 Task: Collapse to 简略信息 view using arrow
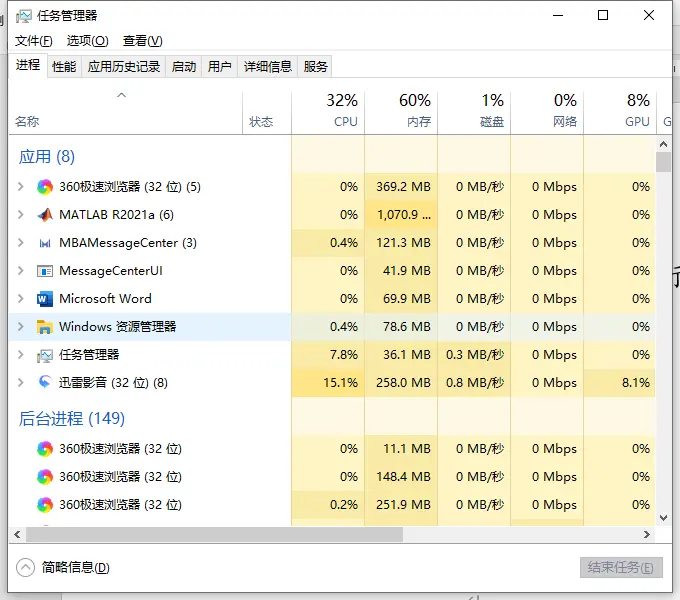coord(25,567)
